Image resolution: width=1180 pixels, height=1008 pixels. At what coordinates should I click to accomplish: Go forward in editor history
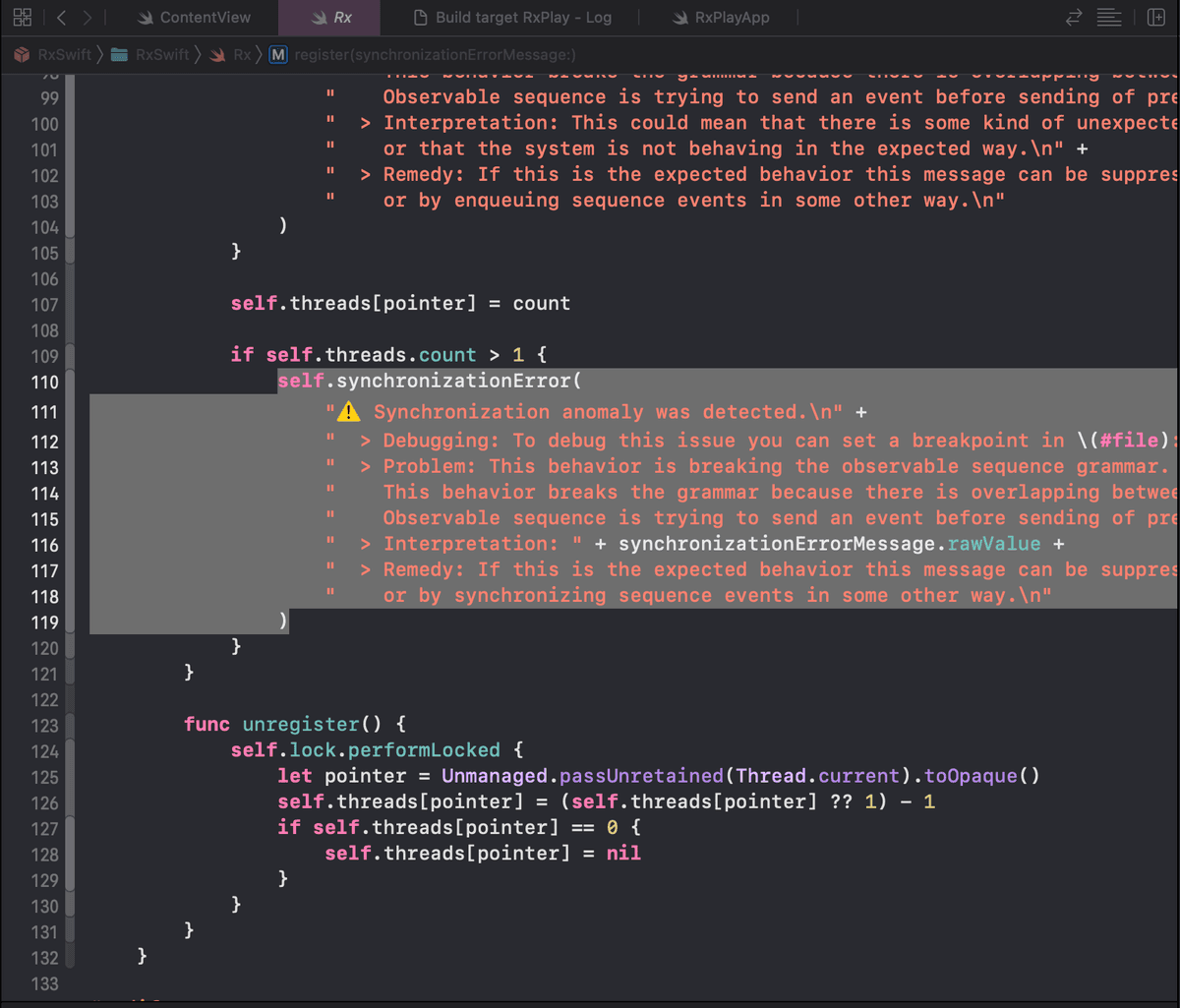pos(88,17)
